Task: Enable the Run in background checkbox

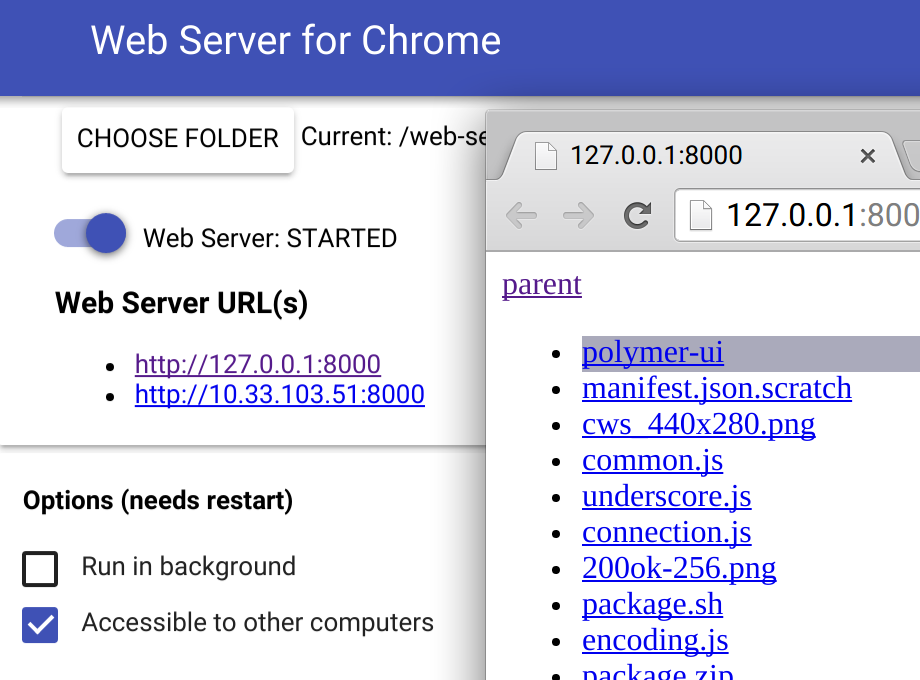Action: [40, 569]
